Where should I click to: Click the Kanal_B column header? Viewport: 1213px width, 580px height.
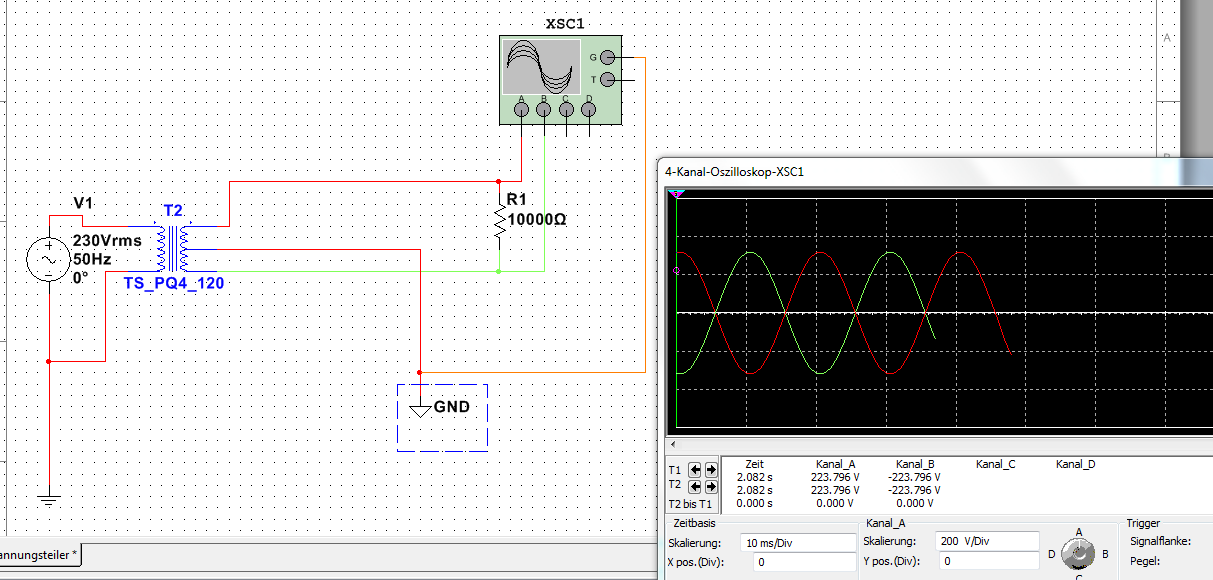point(915,464)
